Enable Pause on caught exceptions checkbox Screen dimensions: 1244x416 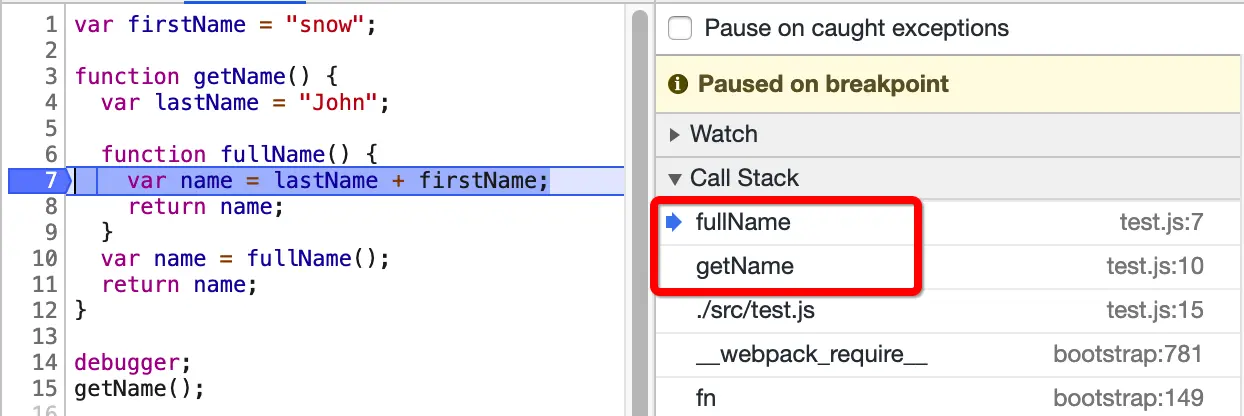(x=680, y=28)
